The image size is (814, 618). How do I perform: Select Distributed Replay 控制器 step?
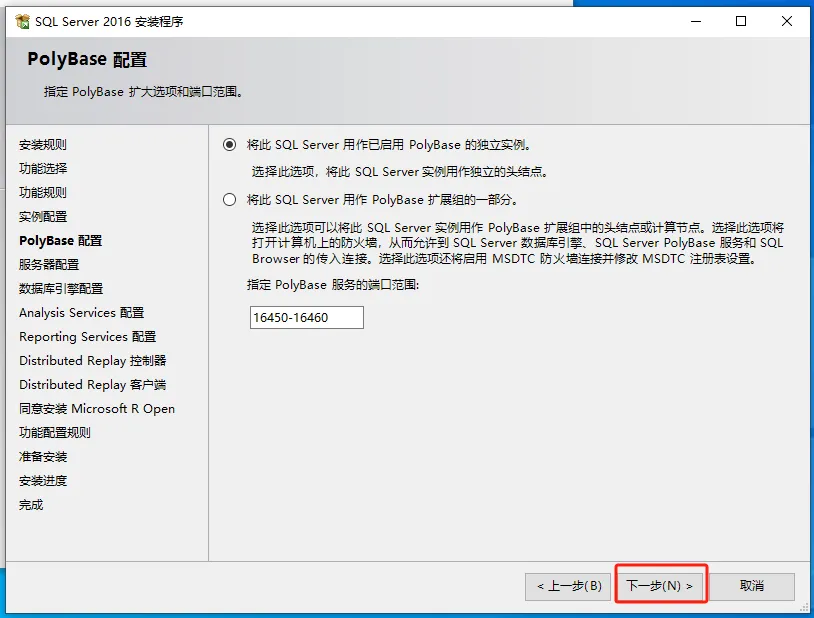(x=93, y=360)
